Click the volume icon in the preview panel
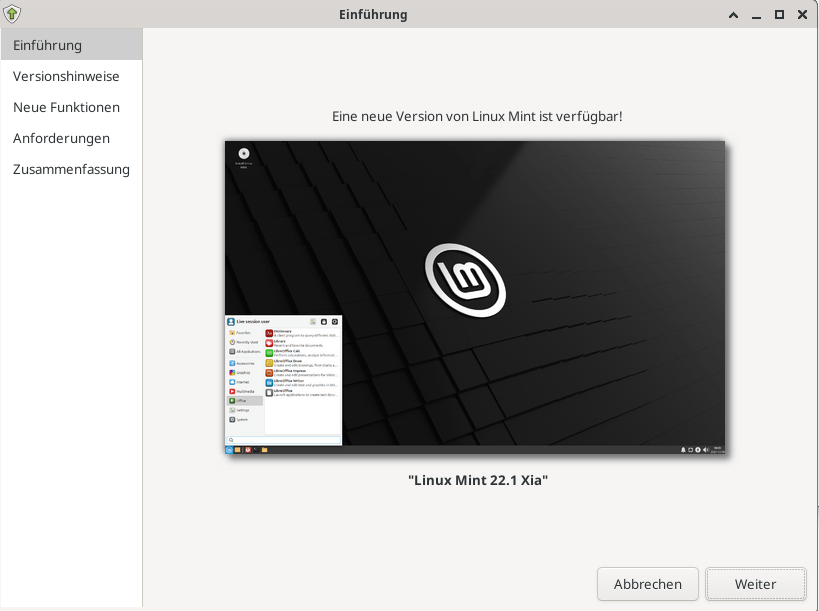Image resolution: width=819 pixels, height=611 pixels. click(706, 450)
